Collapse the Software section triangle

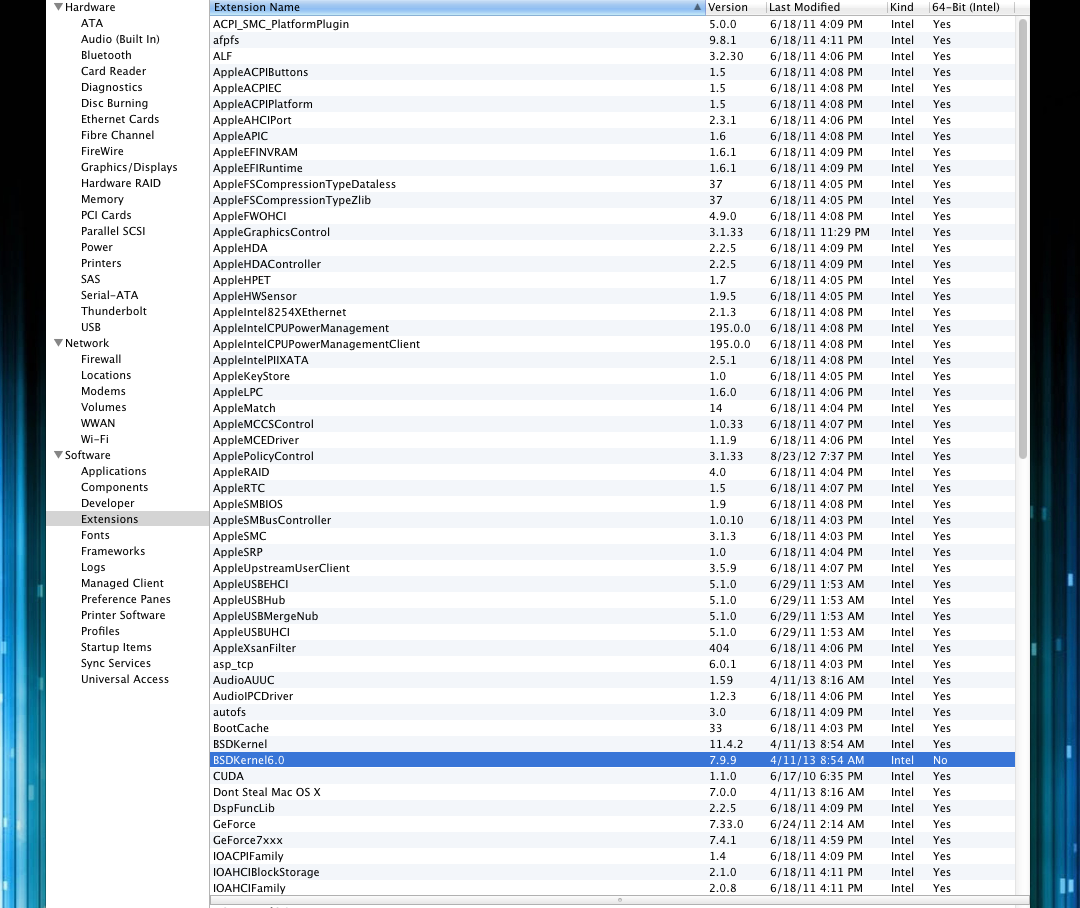59,455
